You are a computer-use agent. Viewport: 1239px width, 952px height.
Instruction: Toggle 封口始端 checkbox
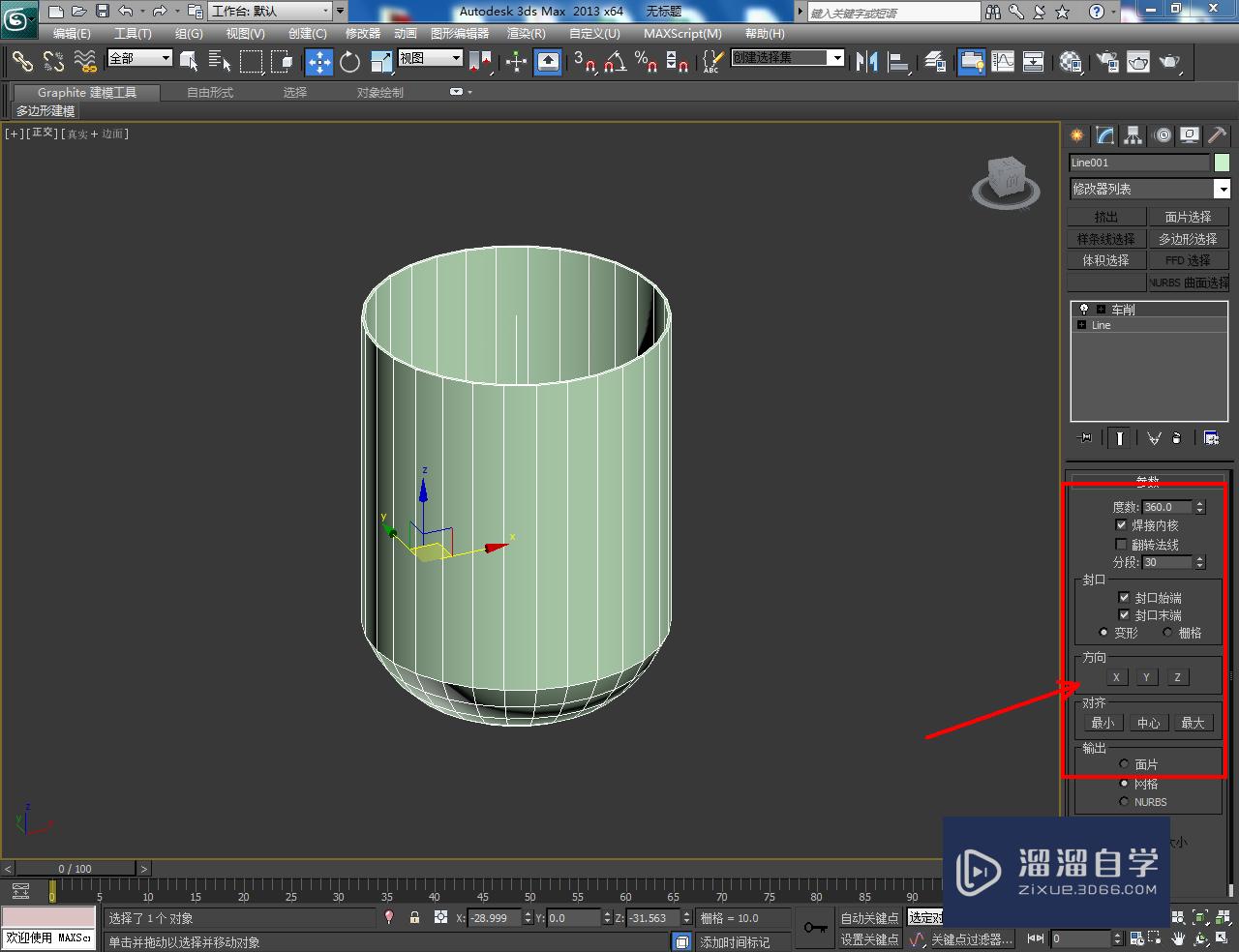[x=1124, y=597]
